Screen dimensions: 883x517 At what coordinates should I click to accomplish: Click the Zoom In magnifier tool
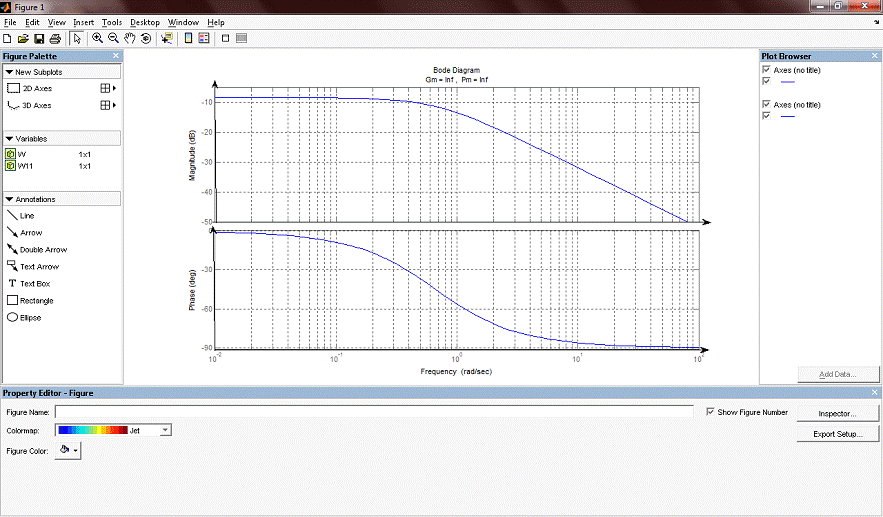pyautogui.click(x=97, y=38)
